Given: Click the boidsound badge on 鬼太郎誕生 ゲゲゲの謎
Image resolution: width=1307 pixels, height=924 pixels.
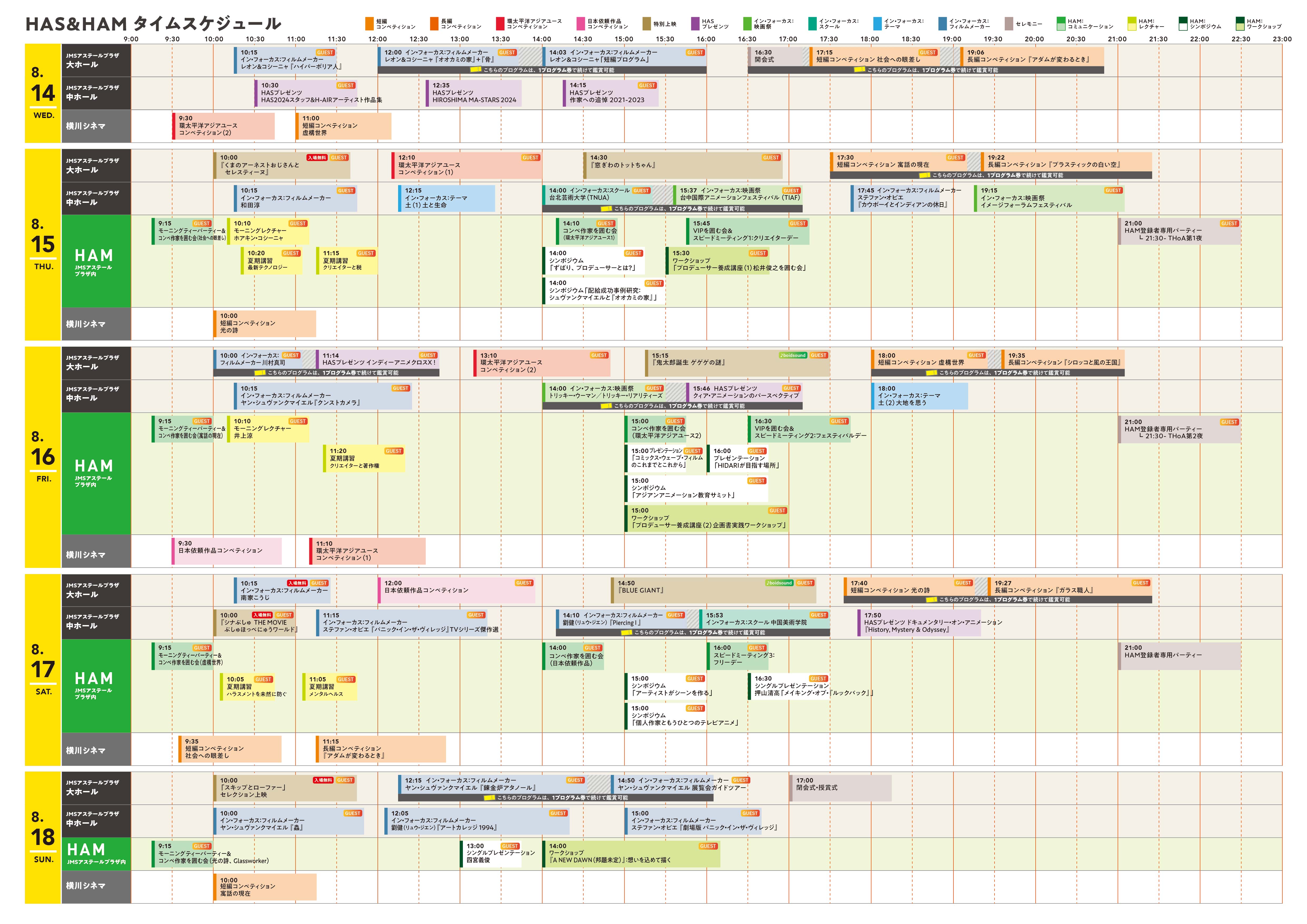Looking at the screenshot, I should pos(793,355).
